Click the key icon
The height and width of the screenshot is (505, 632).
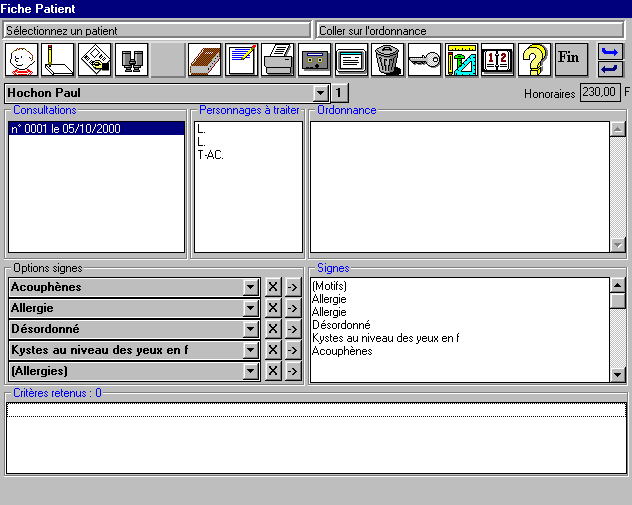pyautogui.click(x=424, y=60)
